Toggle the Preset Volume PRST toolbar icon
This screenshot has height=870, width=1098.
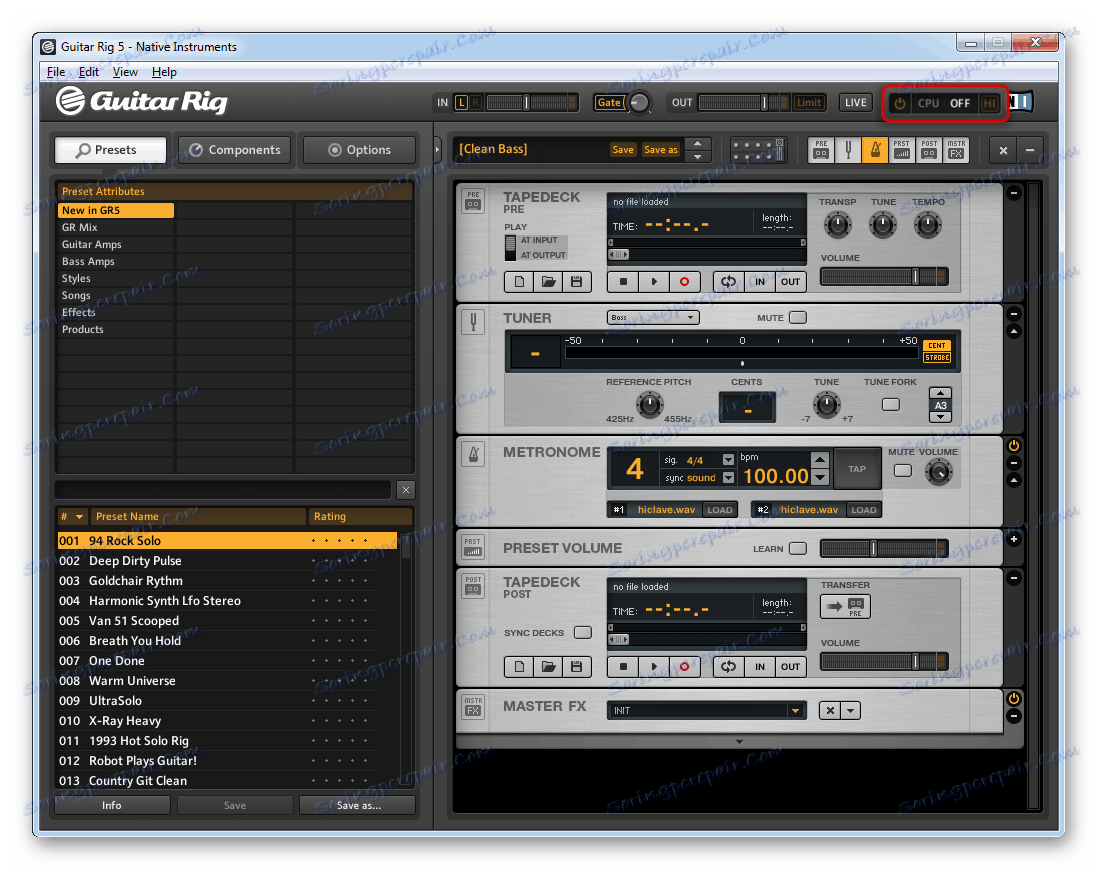click(x=902, y=150)
